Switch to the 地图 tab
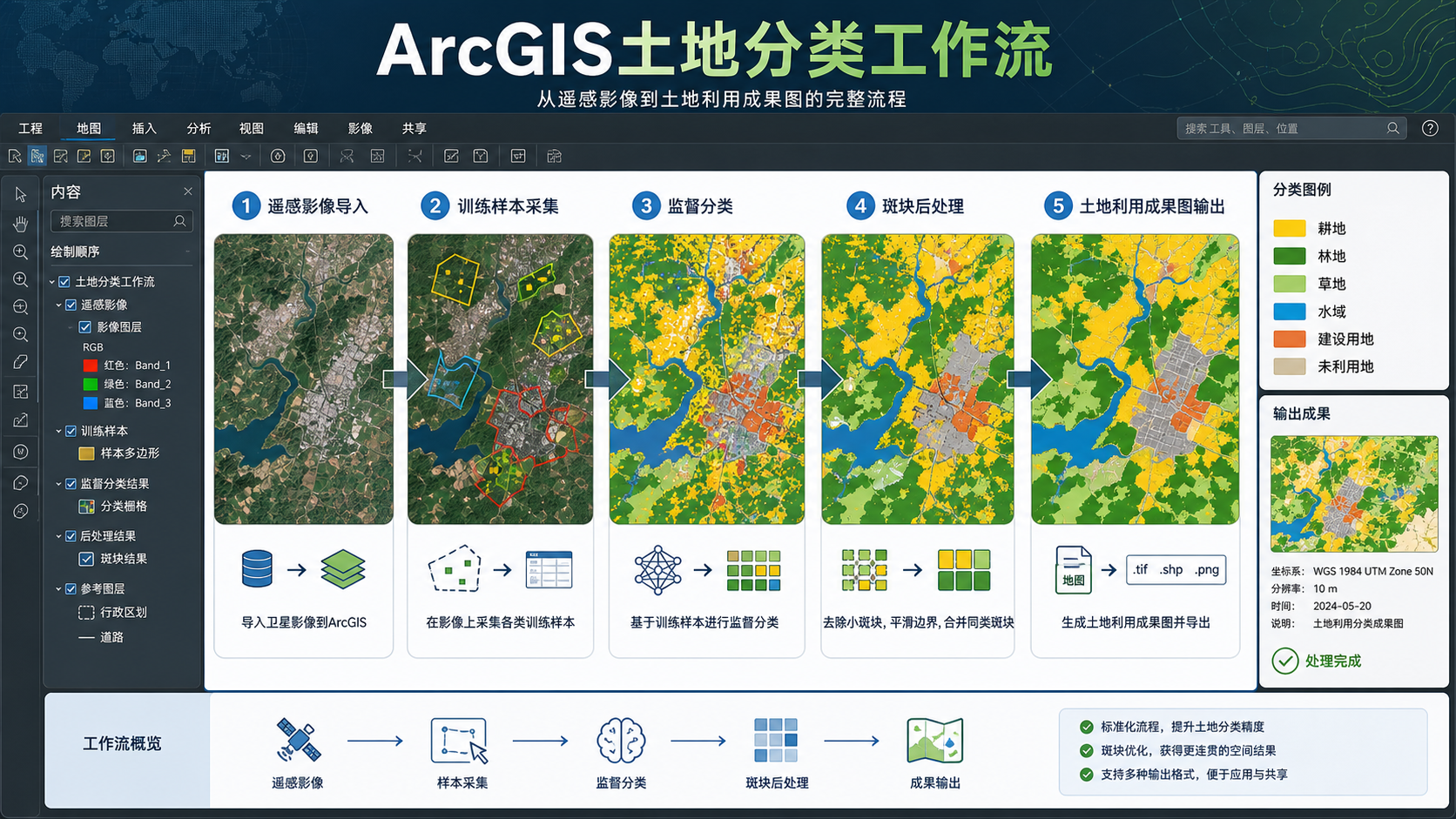This screenshot has width=1456, height=819. 89,128
